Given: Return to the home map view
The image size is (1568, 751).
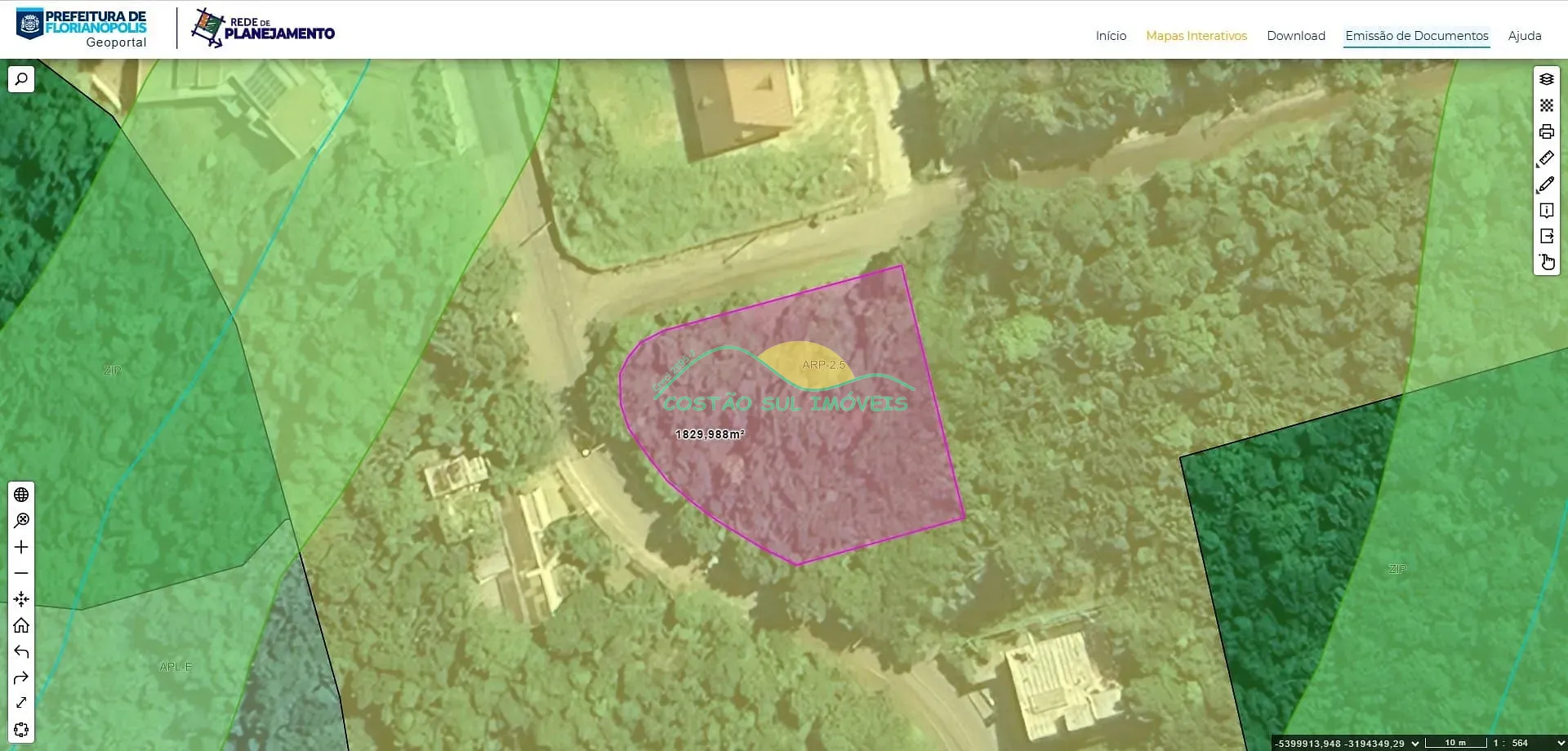Looking at the screenshot, I should point(21,625).
